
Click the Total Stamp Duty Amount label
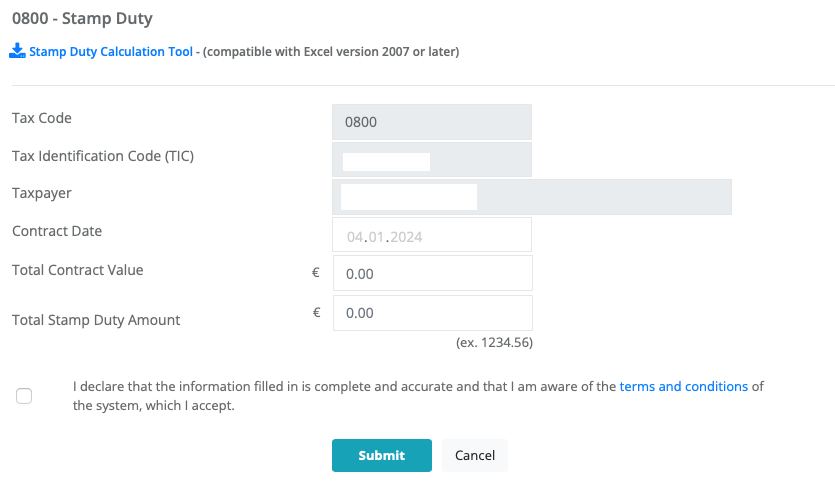(x=96, y=320)
